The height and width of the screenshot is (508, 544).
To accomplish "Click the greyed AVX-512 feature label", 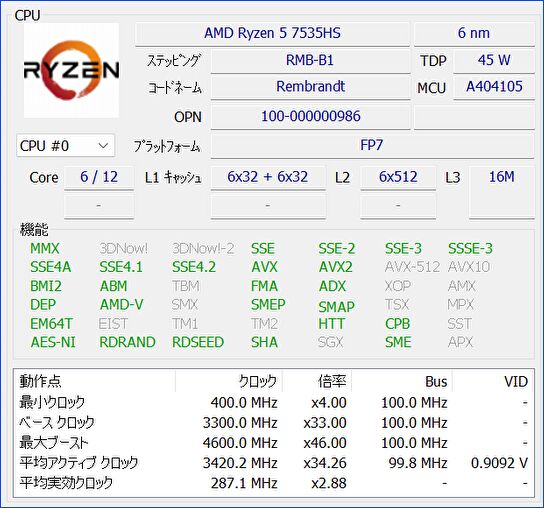I will click(412, 267).
